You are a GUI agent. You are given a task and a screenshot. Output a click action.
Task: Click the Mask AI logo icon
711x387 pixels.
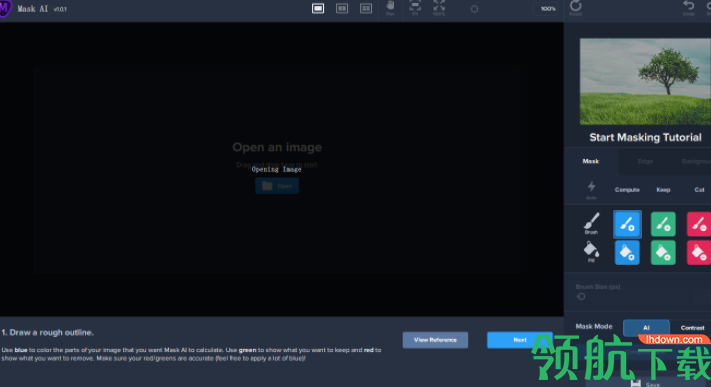[x=5, y=9]
